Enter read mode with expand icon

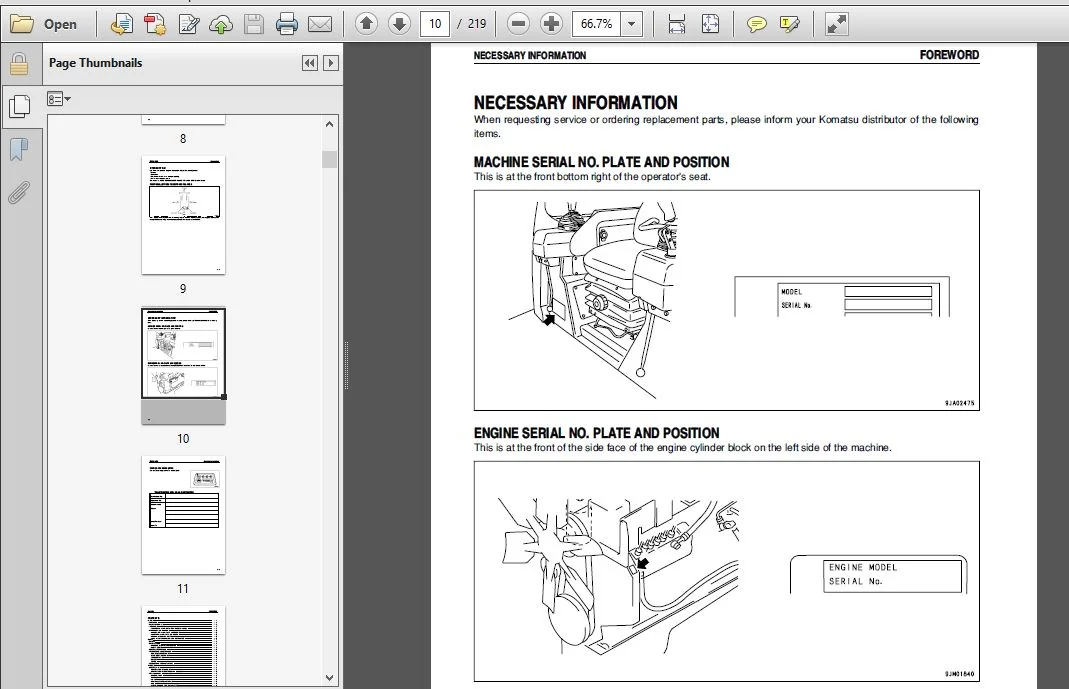pos(836,24)
